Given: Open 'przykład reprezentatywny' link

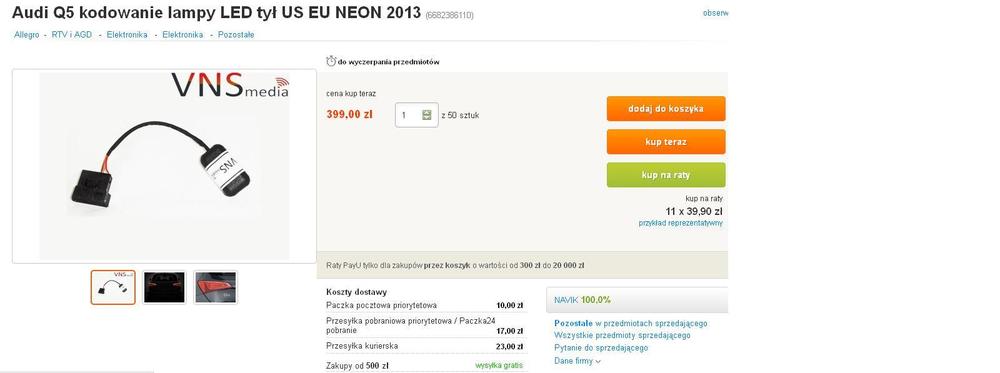Looking at the screenshot, I should 680,223.
